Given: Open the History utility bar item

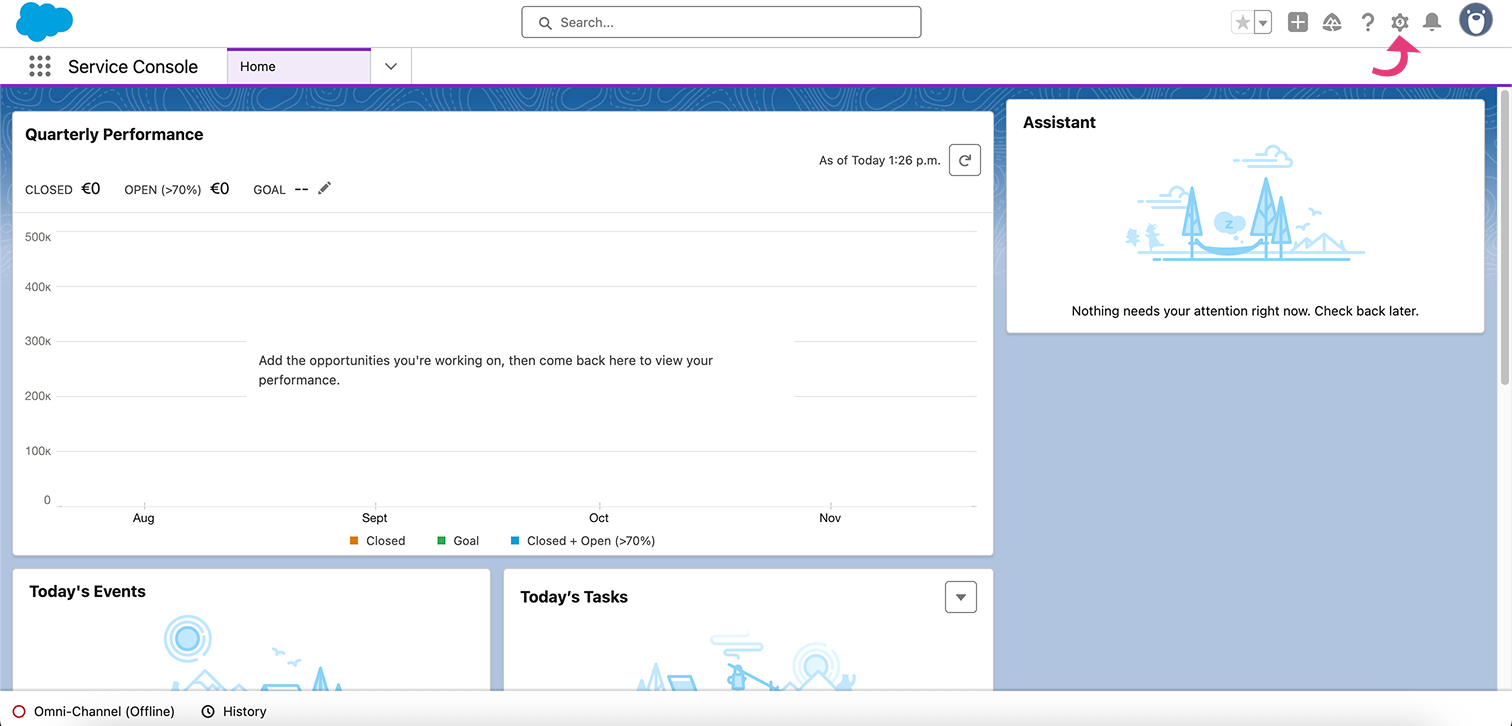Looking at the screenshot, I should point(234,711).
